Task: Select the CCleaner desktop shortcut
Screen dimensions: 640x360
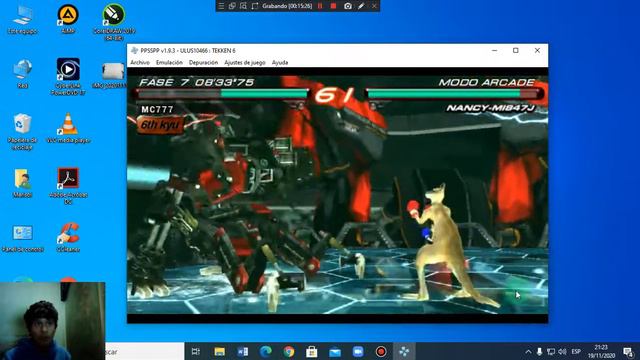Action: [68, 237]
